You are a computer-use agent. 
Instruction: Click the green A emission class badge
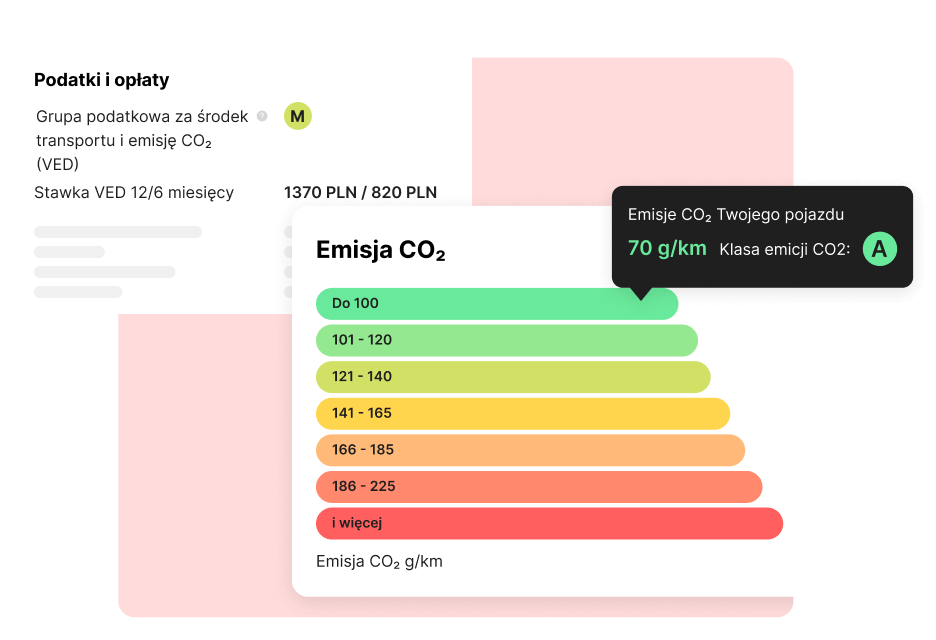pyautogui.click(x=879, y=249)
